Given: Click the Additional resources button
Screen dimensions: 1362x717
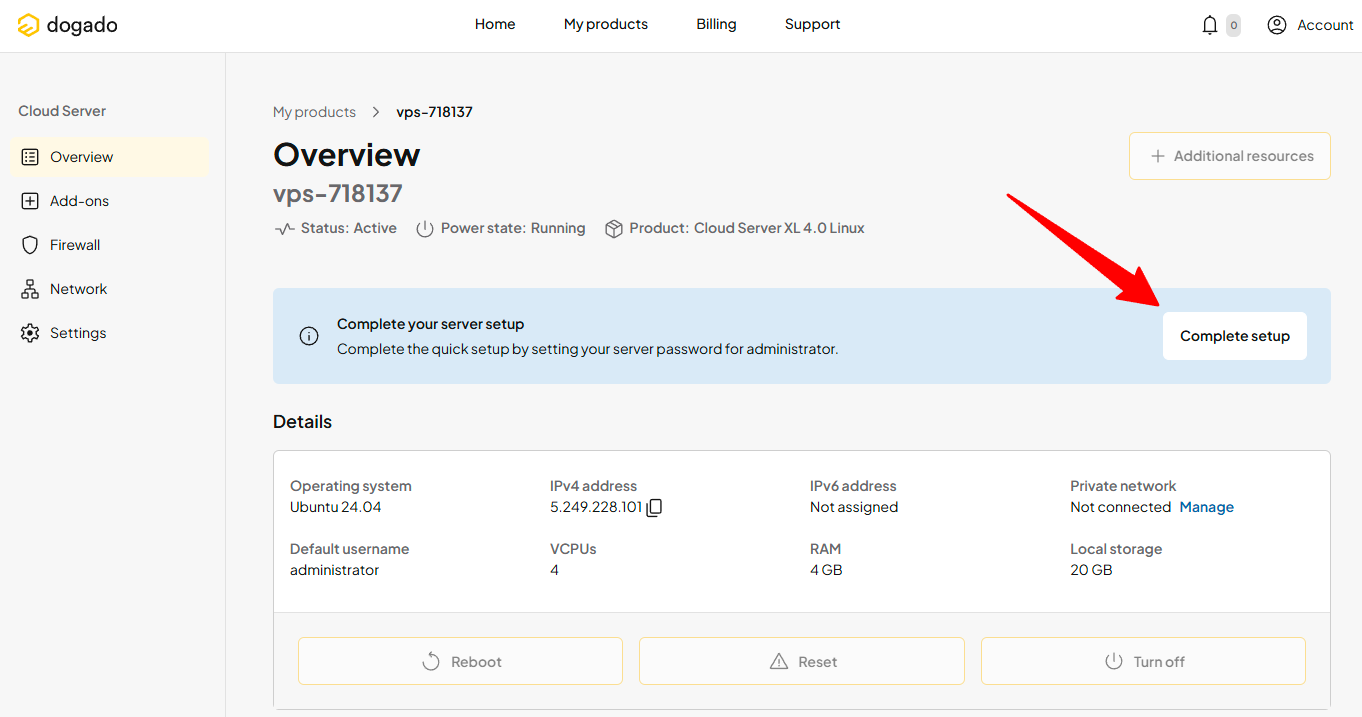Looking at the screenshot, I should click(x=1230, y=156).
